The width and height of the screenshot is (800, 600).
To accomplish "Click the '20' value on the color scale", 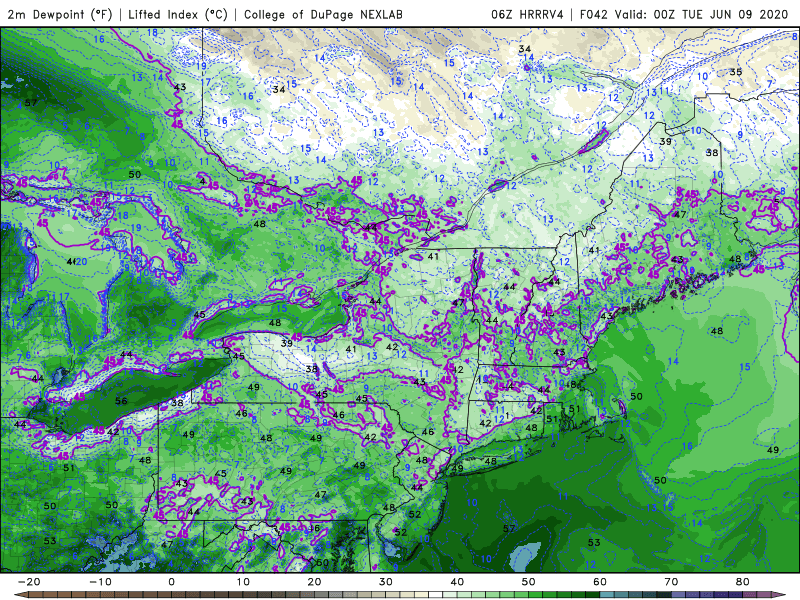I will [314, 582].
